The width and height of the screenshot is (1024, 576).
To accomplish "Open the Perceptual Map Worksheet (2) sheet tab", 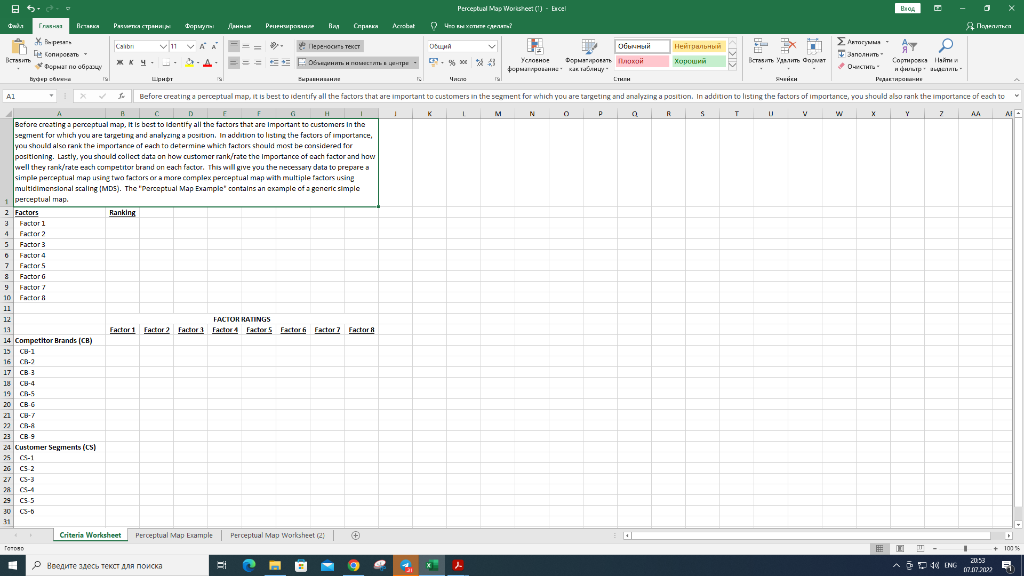I will pos(277,535).
